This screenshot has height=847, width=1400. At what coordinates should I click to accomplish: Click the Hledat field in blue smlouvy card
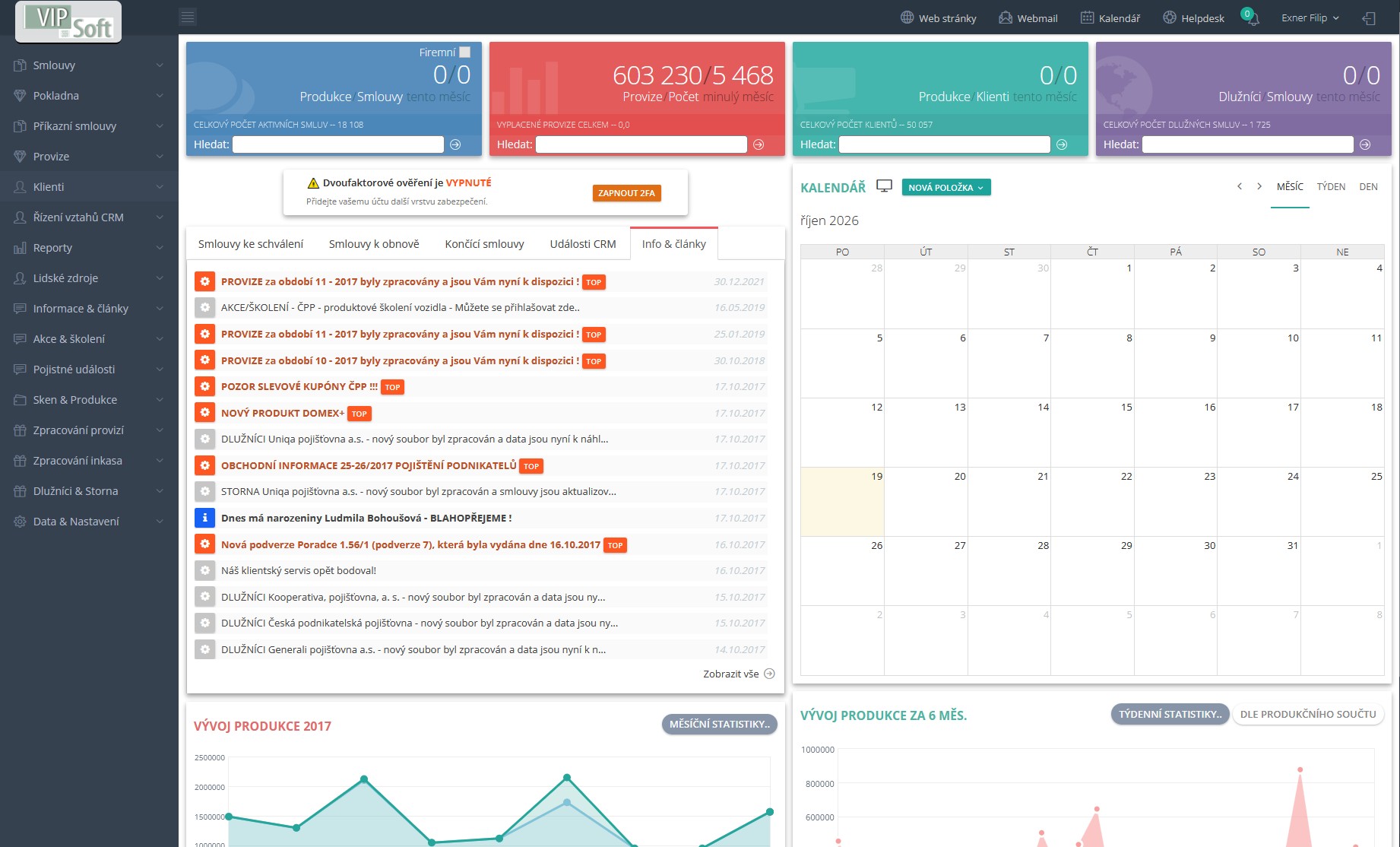click(338, 144)
